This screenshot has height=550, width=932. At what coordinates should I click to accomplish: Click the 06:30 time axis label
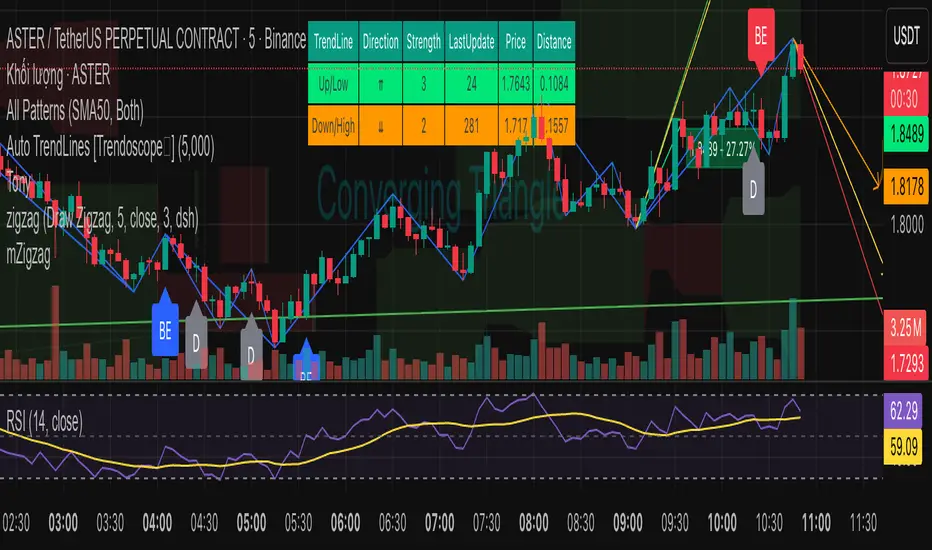coord(392,523)
